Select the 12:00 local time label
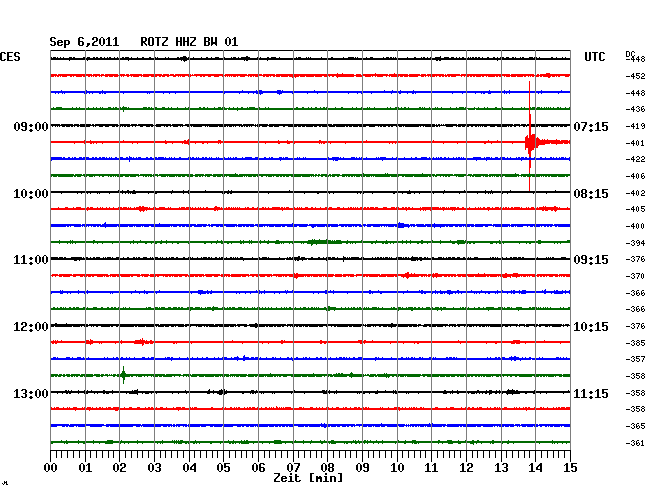Viewport: 650px width, 494px height. click(31, 327)
